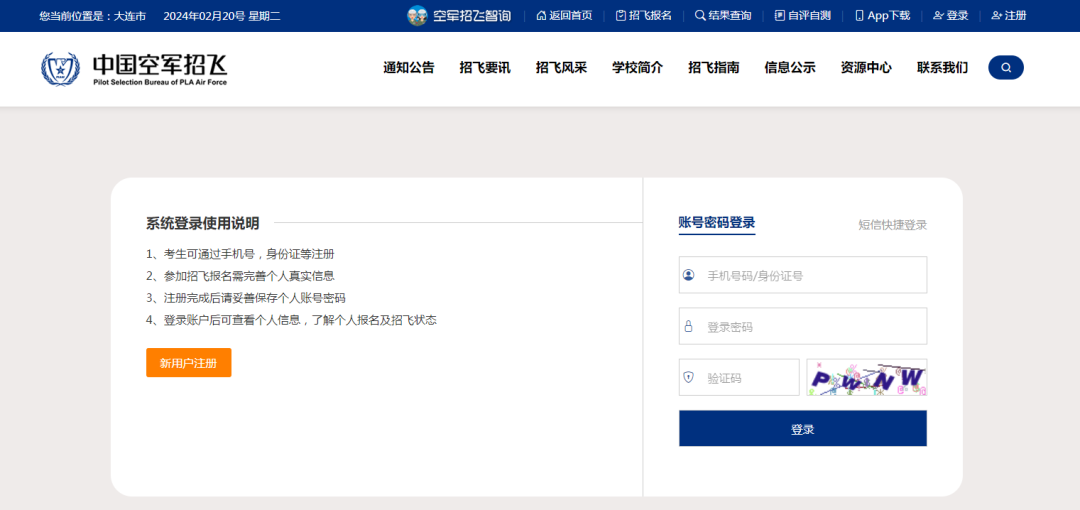Open 招飞报名 in the top bar

[643, 15]
